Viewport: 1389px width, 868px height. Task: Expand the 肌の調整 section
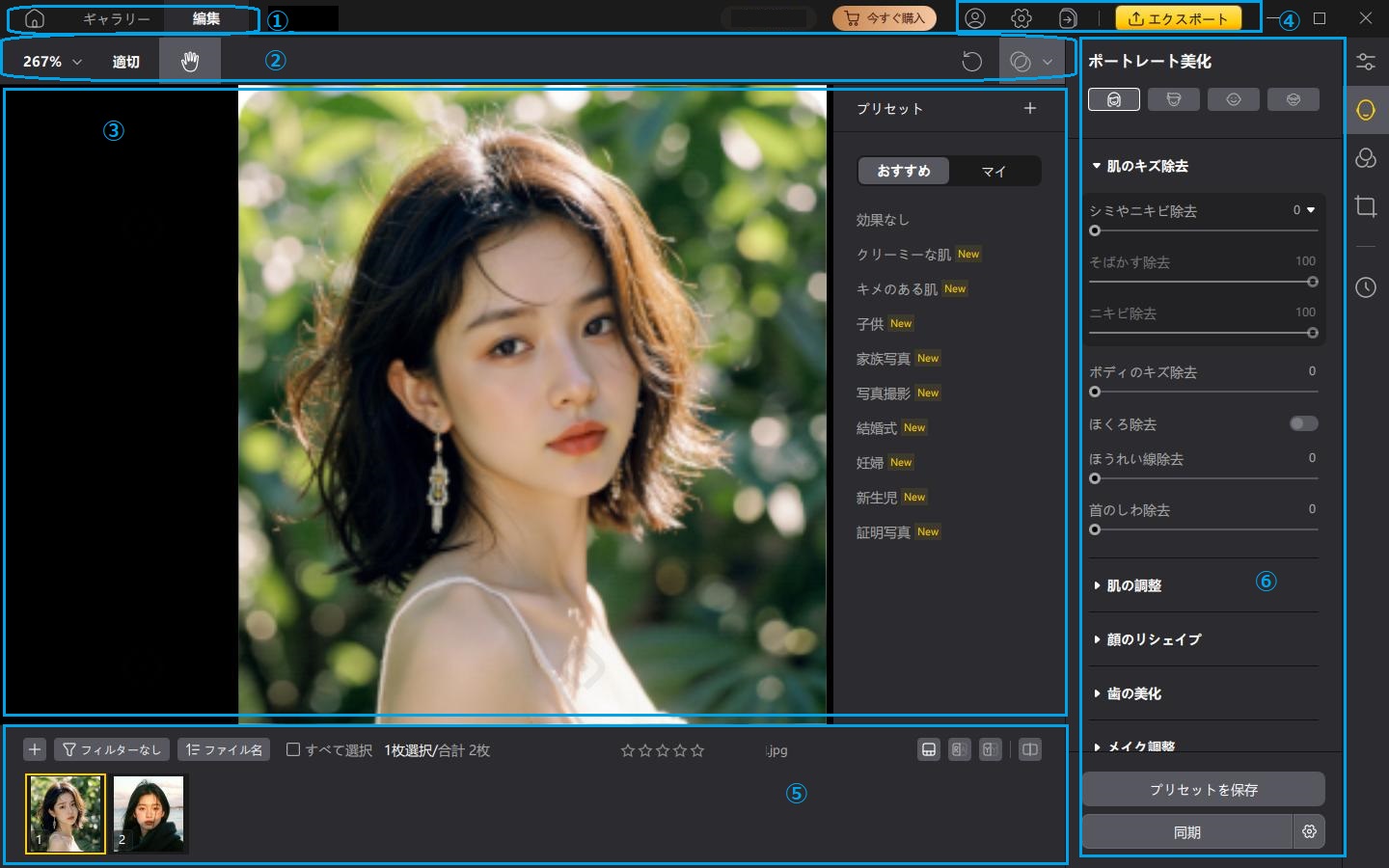click(1133, 585)
